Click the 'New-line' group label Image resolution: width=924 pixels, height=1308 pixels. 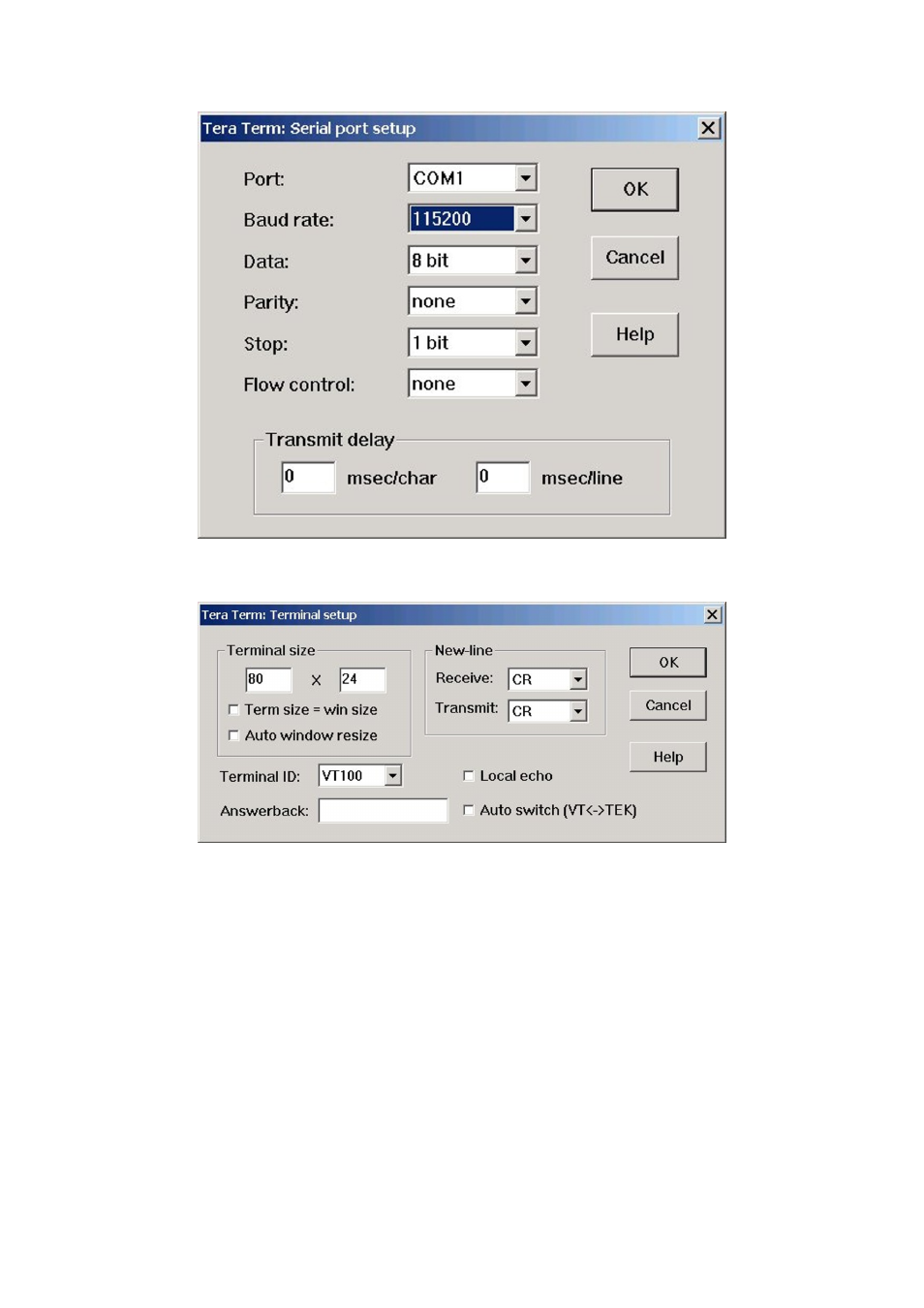pyautogui.click(x=464, y=650)
